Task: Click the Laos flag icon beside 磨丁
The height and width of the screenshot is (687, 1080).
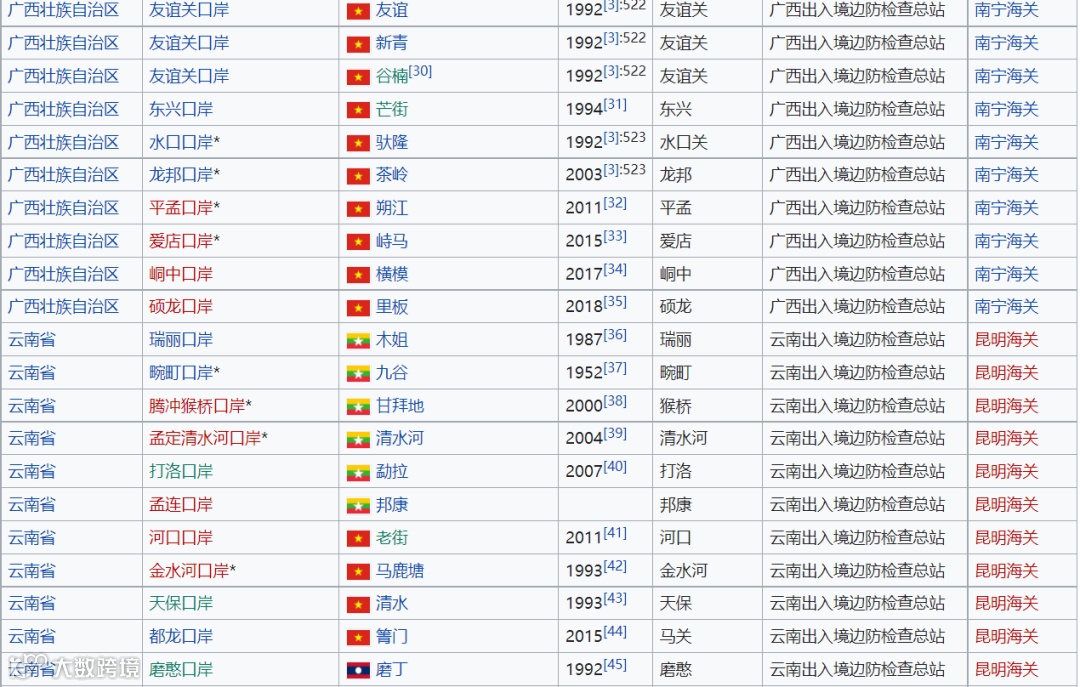Action: pyautogui.click(x=357, y=669)
